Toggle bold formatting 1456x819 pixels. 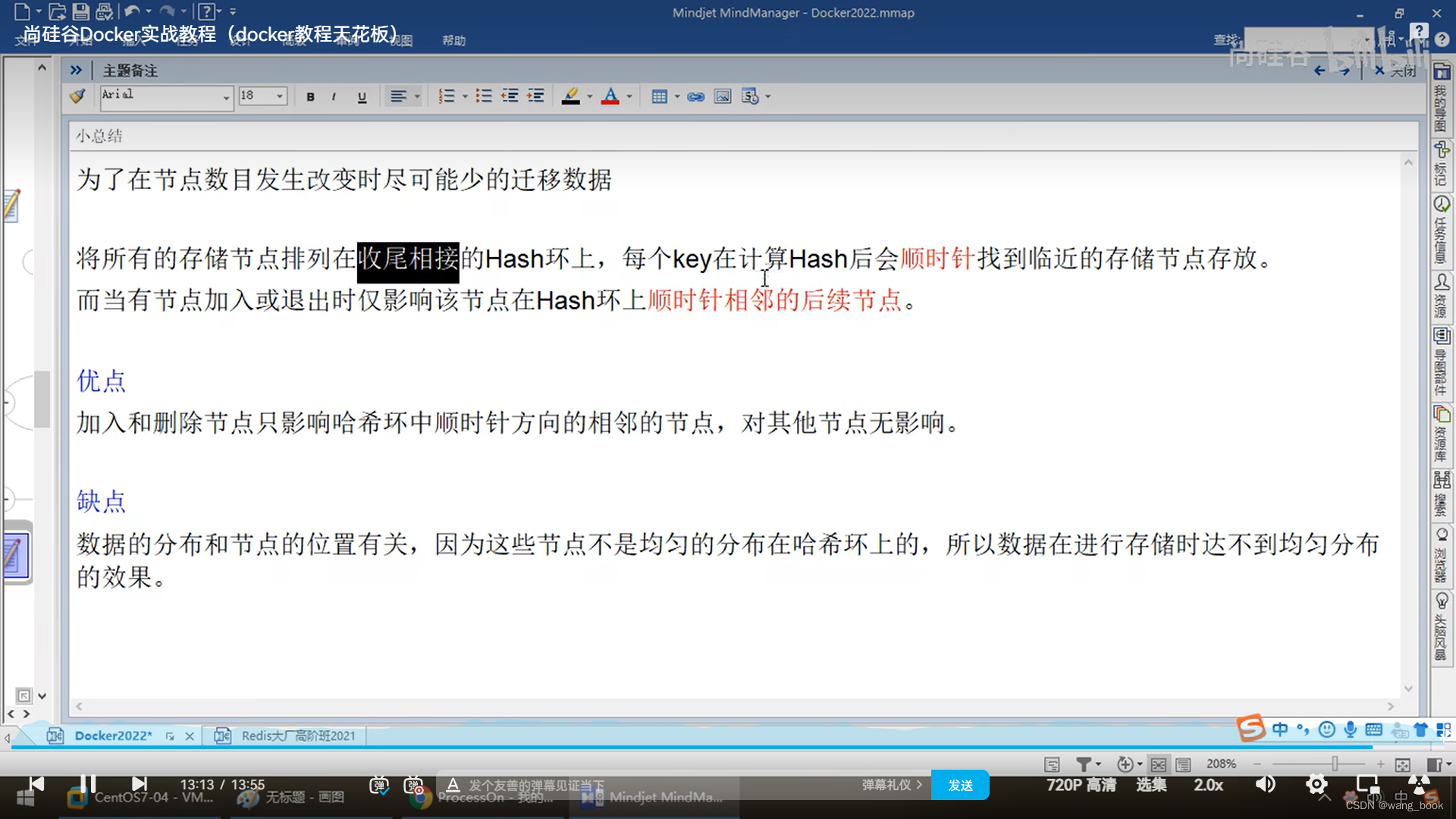[310, 96]
